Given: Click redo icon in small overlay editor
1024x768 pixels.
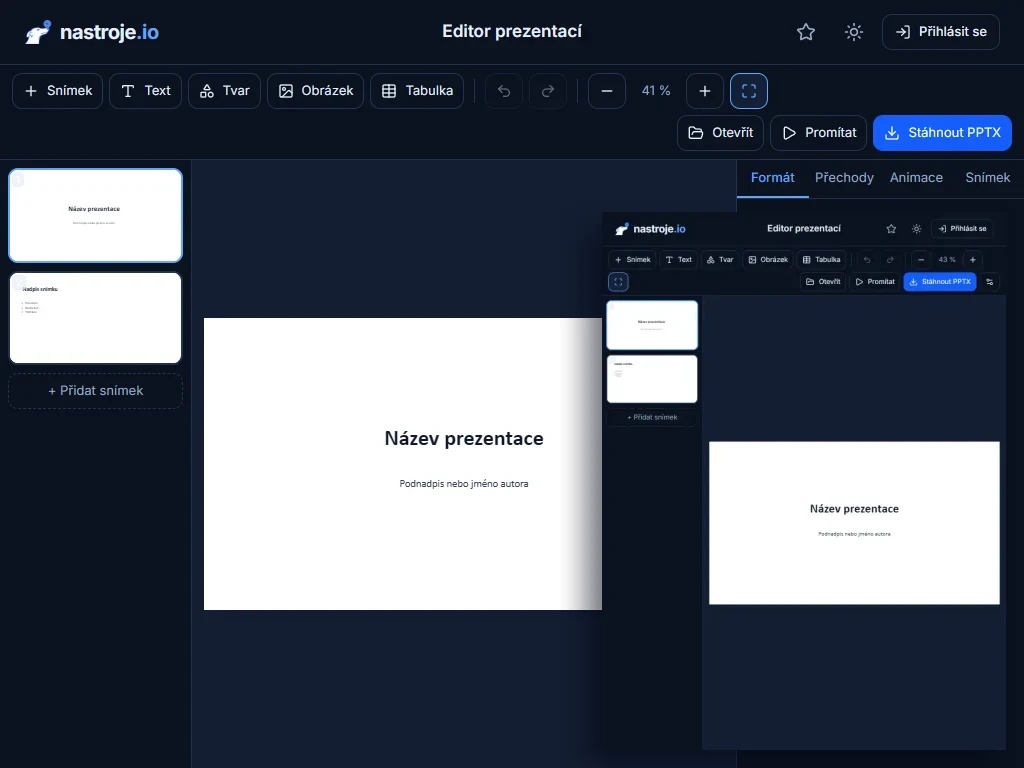Looking at the screenshot, I should [x=889, y=260].
